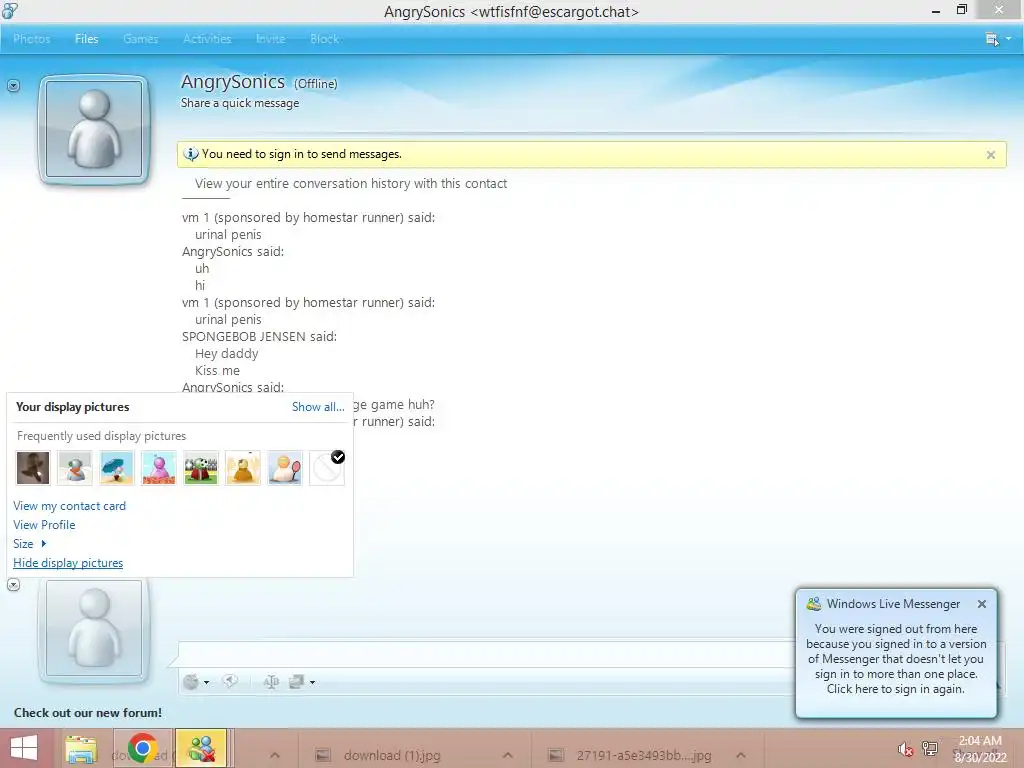Screen dimensions: 1024x768
Task: Select the tennis racket display picture
Action: tap(285, 468)
